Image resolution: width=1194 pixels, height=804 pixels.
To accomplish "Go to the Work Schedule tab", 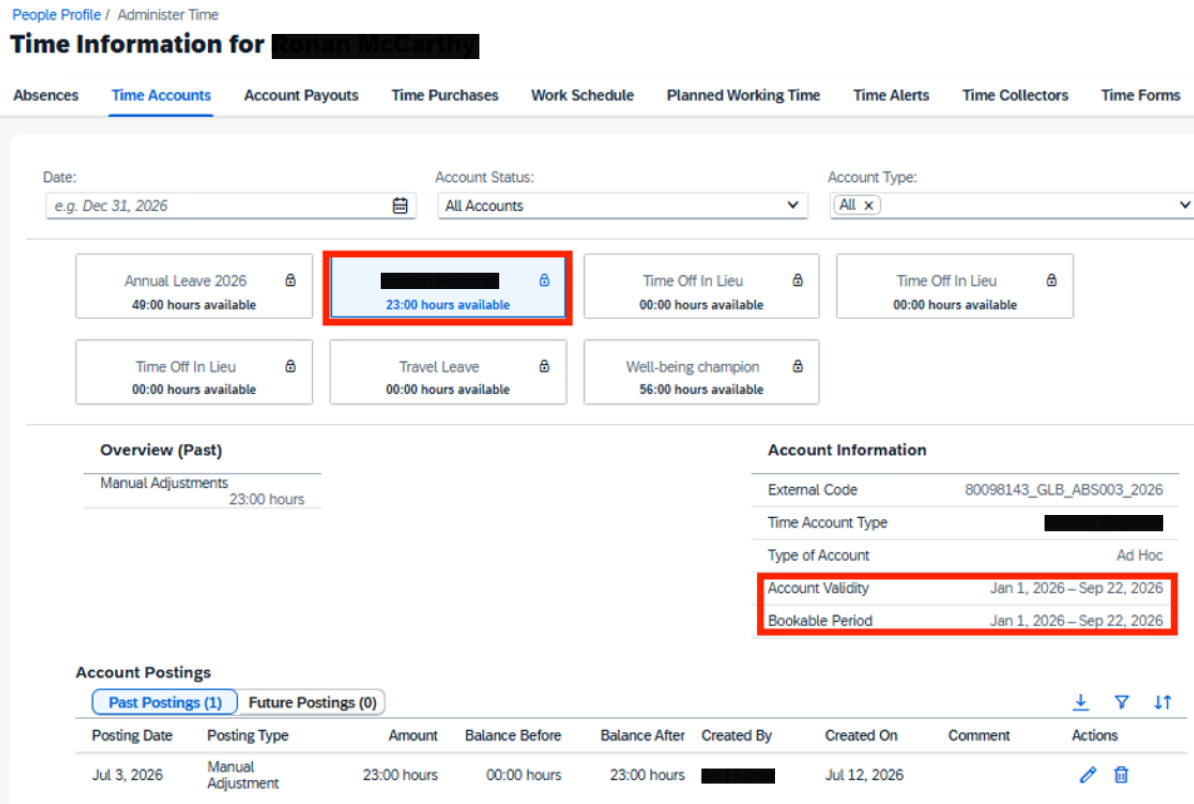I will [583, 95].
